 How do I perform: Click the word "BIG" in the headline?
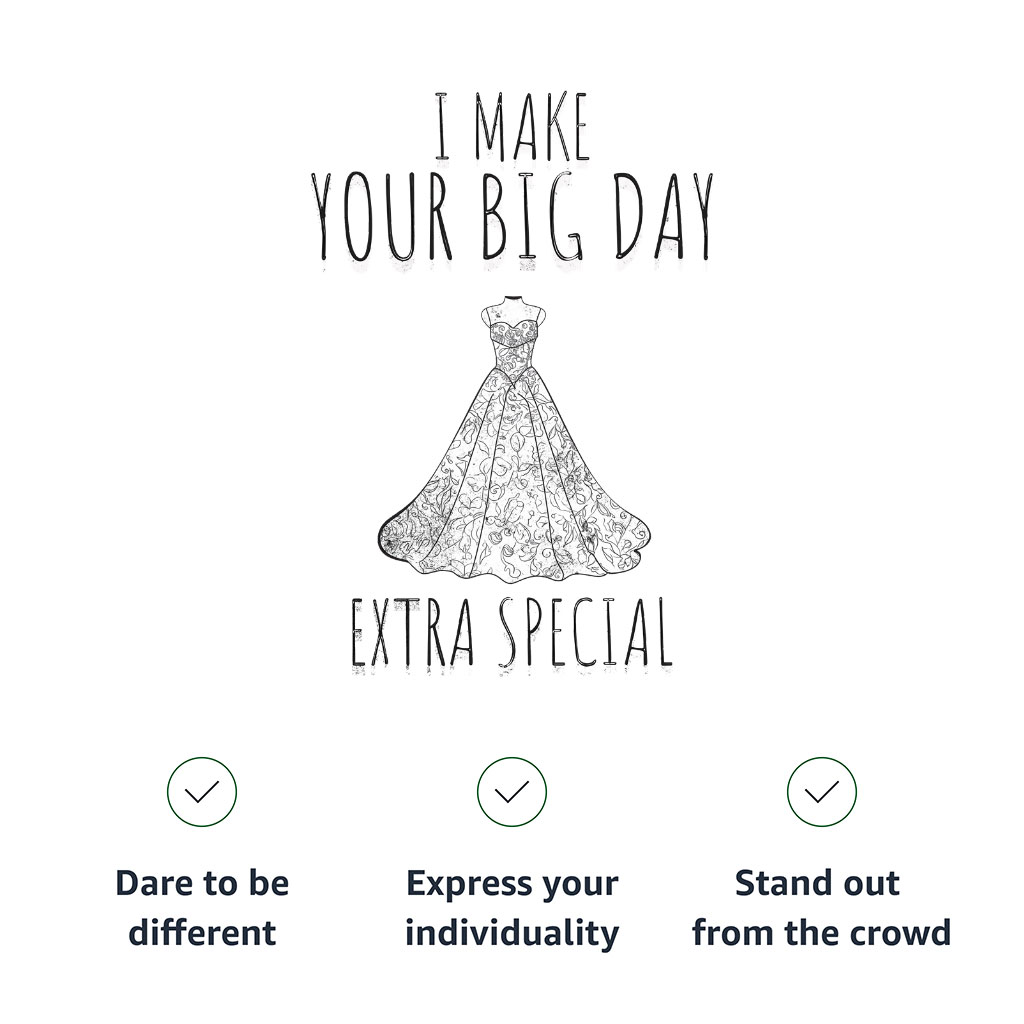[x=534, y=218]
